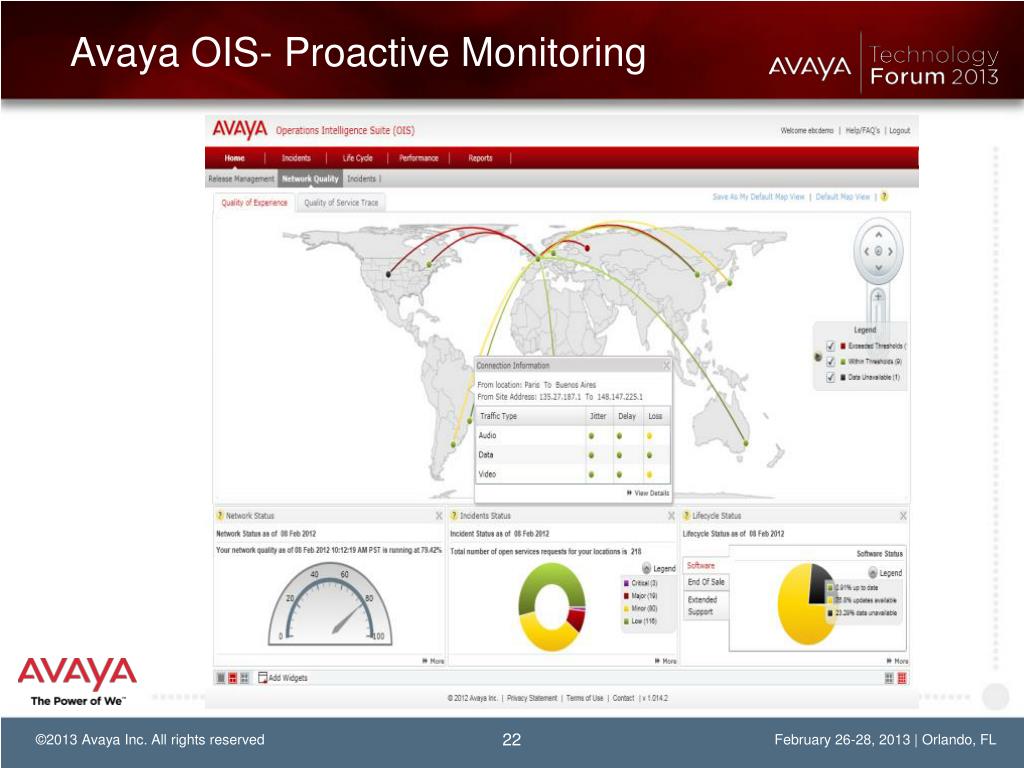
Task: Close the Lifecycle Status widget
Action: click(903, 516)
